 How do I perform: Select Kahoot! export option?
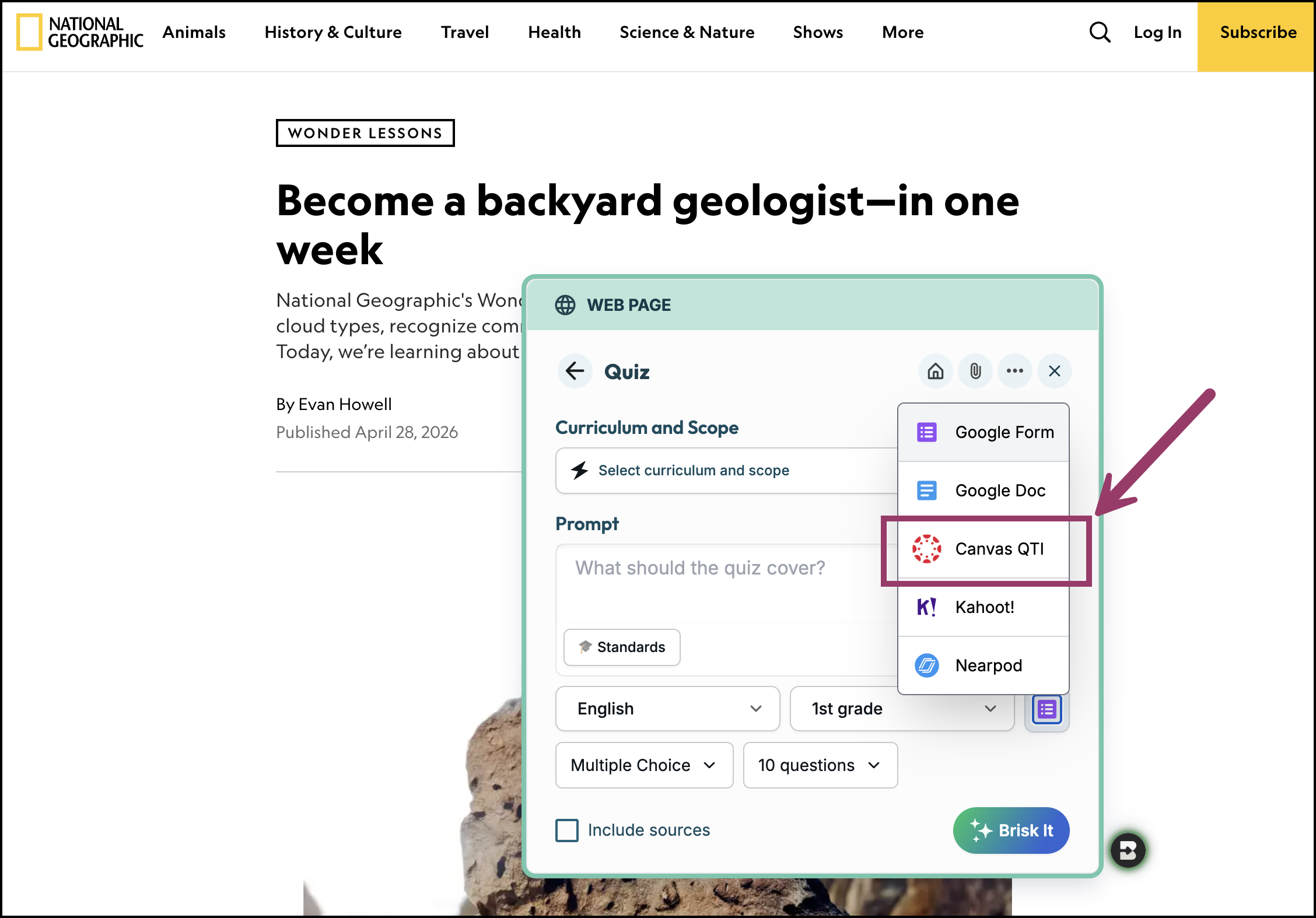click(984, 607)
